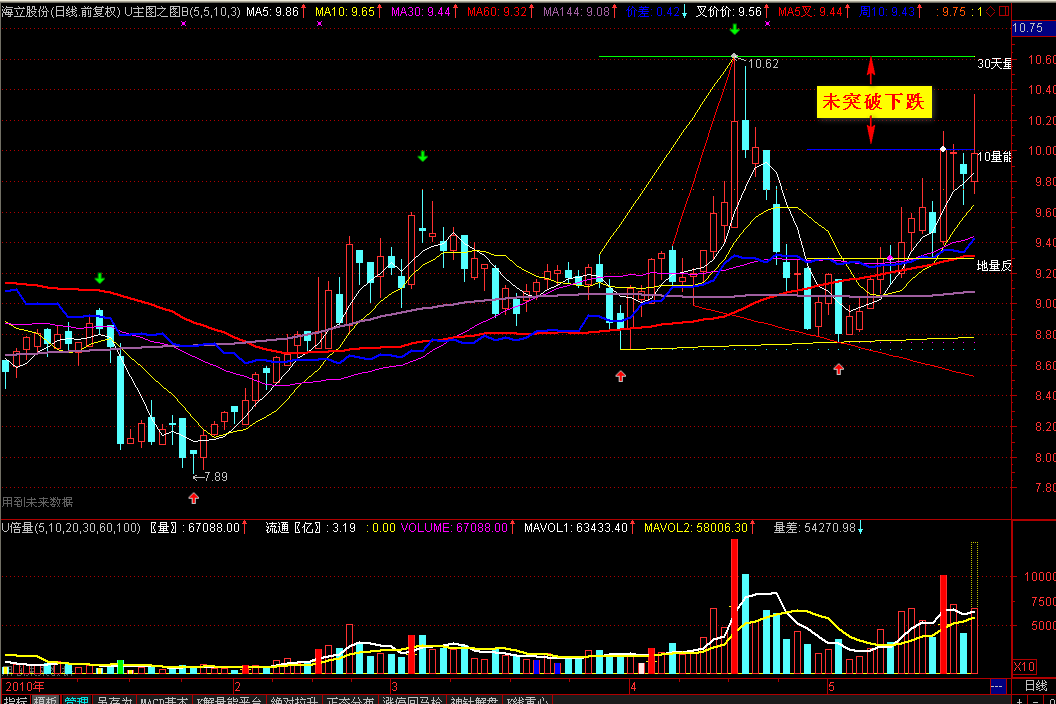This screenshot has width=1056, height=704.
Task: Click magenta X marker below 叉价价 label
Action: tap(768, 24)
